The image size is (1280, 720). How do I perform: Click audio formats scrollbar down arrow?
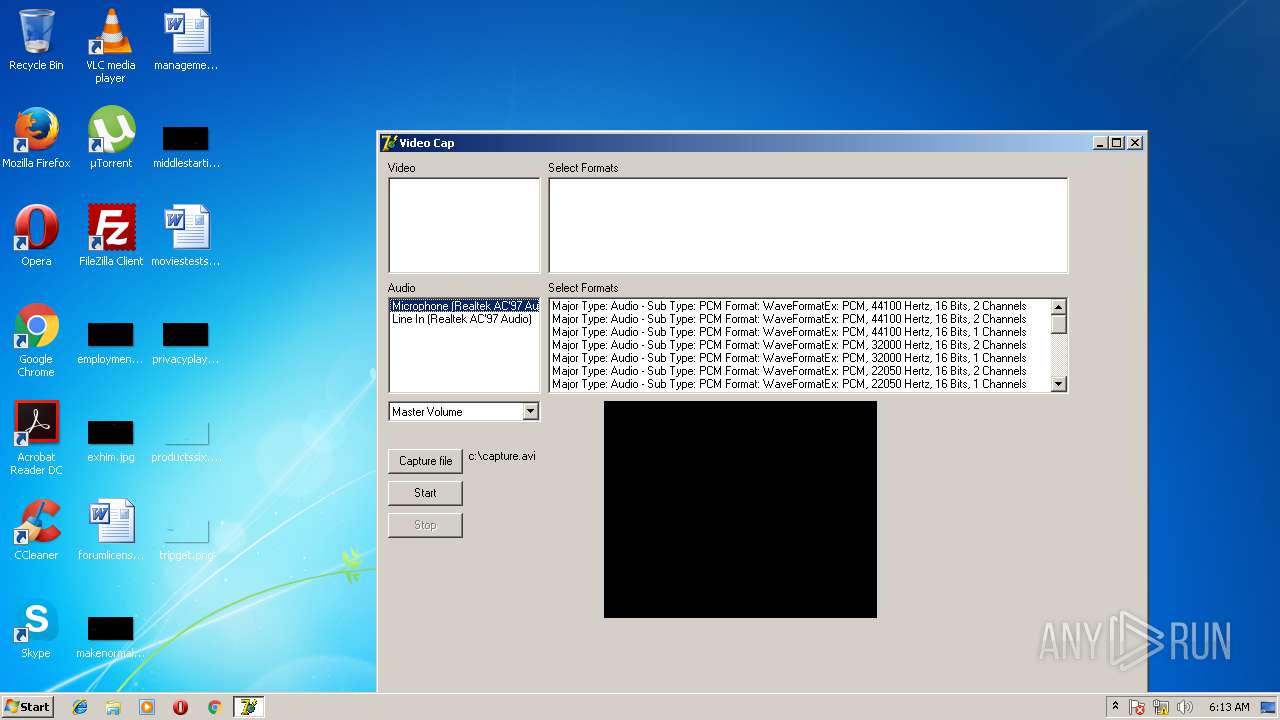[1059, 384]
